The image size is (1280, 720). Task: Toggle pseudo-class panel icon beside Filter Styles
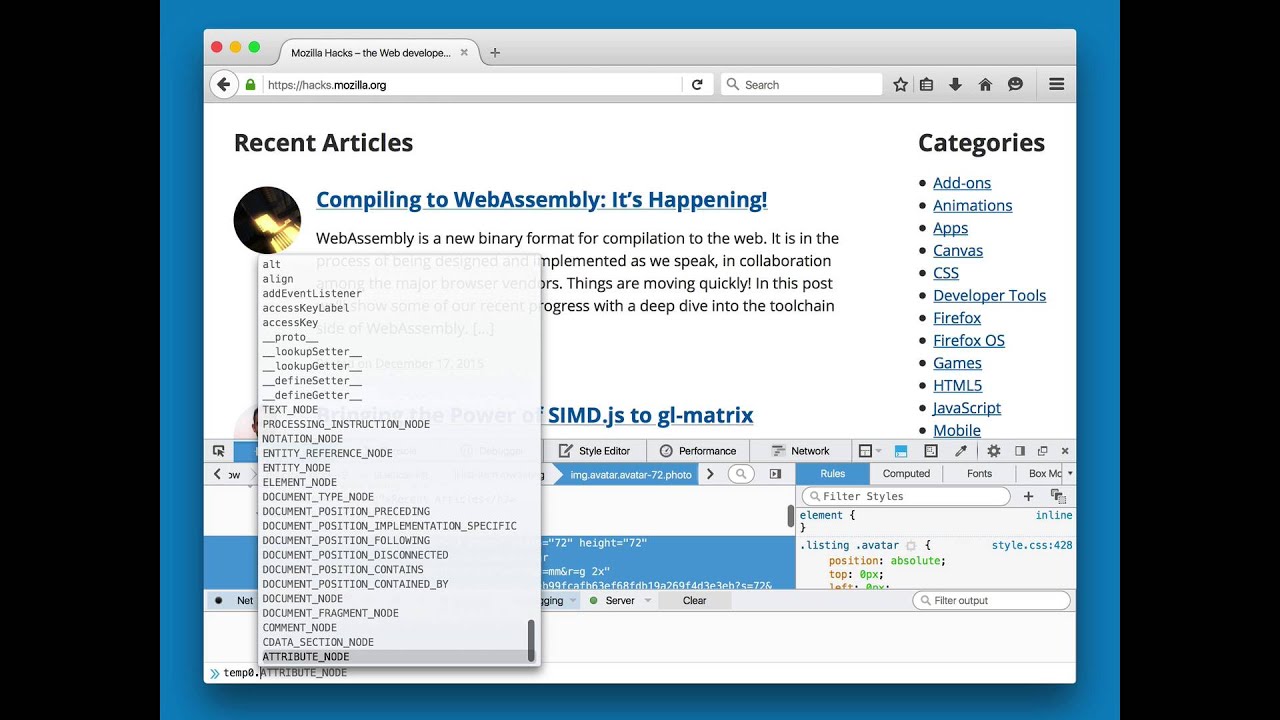click(1058, 496)
